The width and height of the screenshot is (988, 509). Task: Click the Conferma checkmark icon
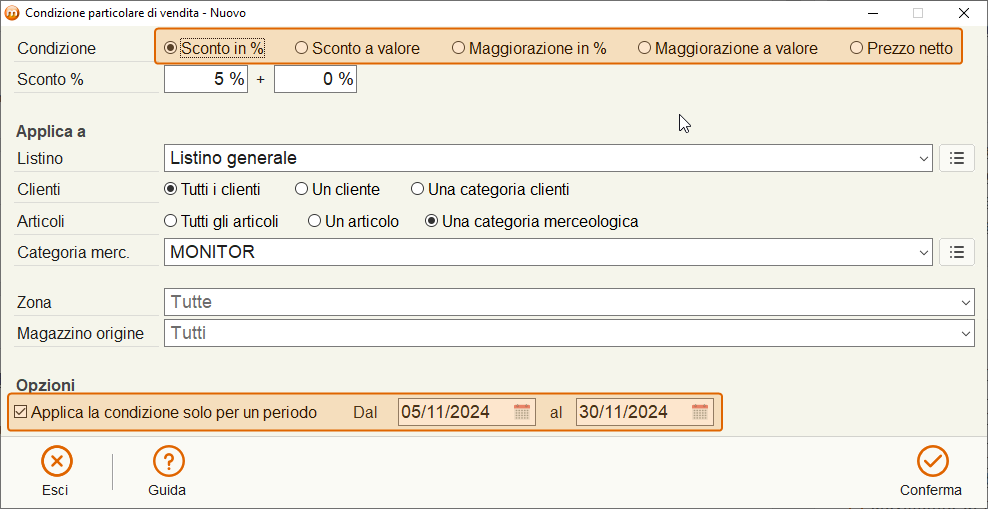tap(932, 462)
